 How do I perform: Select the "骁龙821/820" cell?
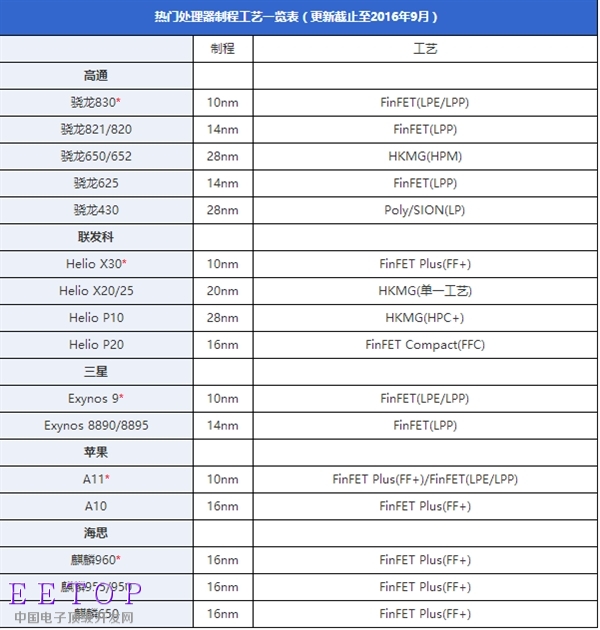click(x=96, y=129)
